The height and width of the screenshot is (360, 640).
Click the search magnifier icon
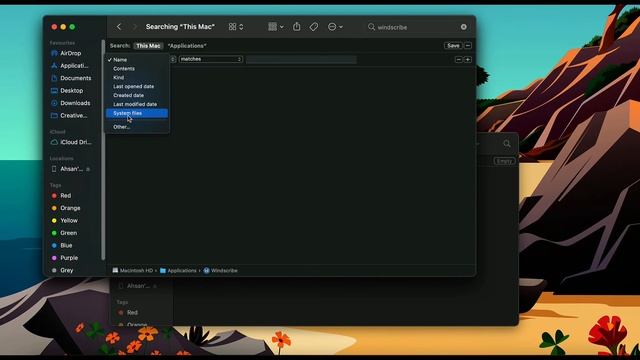click(371, 27)
